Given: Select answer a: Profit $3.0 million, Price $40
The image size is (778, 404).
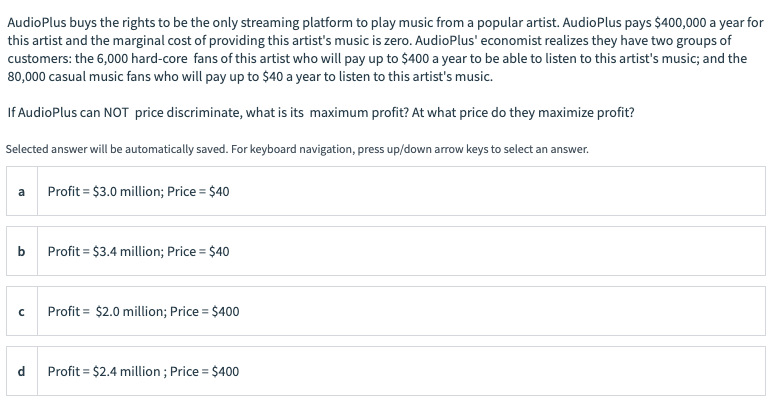Looking at the screenshot, I should point(388,191).
